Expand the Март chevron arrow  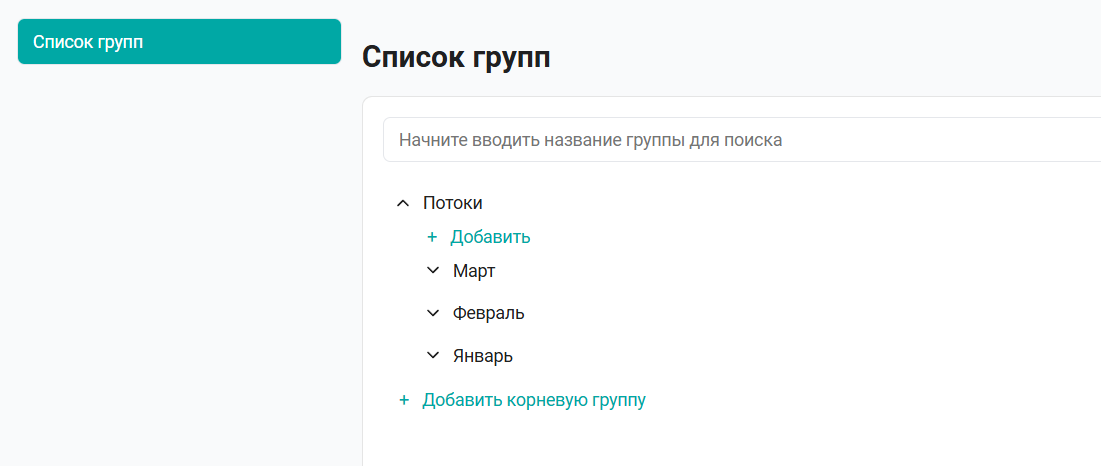coord(433,271)
